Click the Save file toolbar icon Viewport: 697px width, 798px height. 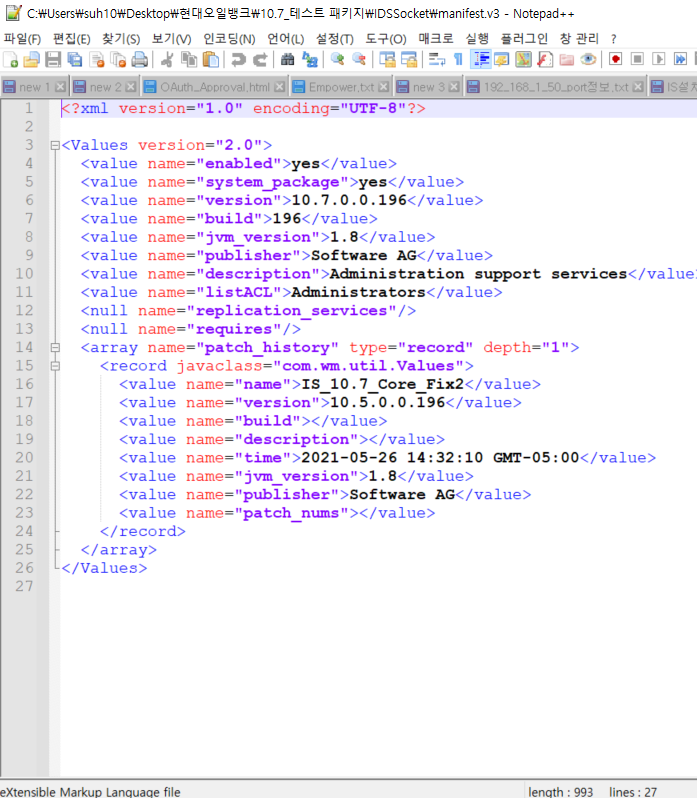[x=53, y=60]
